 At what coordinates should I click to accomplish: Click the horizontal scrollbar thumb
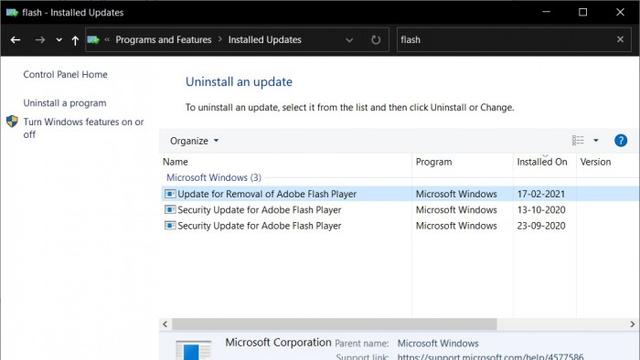click(x=334, y=324)
